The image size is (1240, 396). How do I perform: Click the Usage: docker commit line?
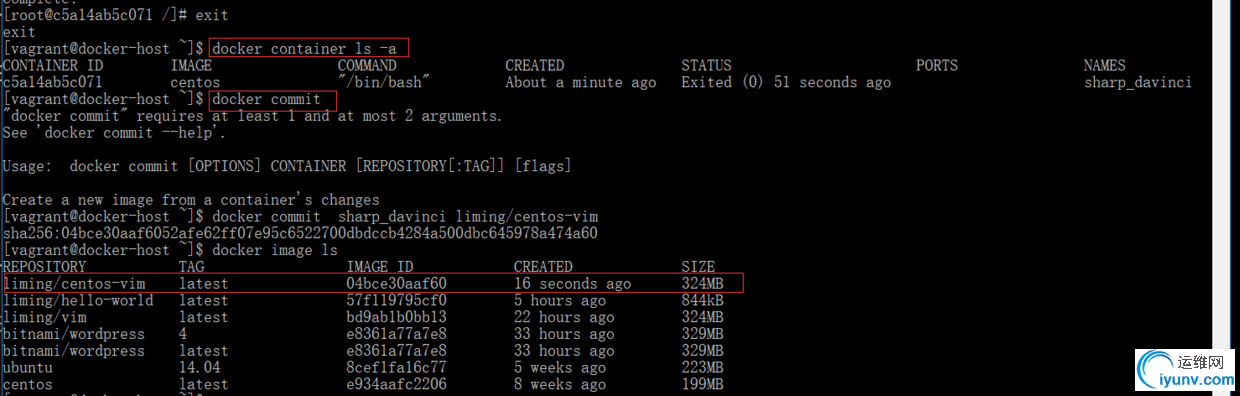287,166
